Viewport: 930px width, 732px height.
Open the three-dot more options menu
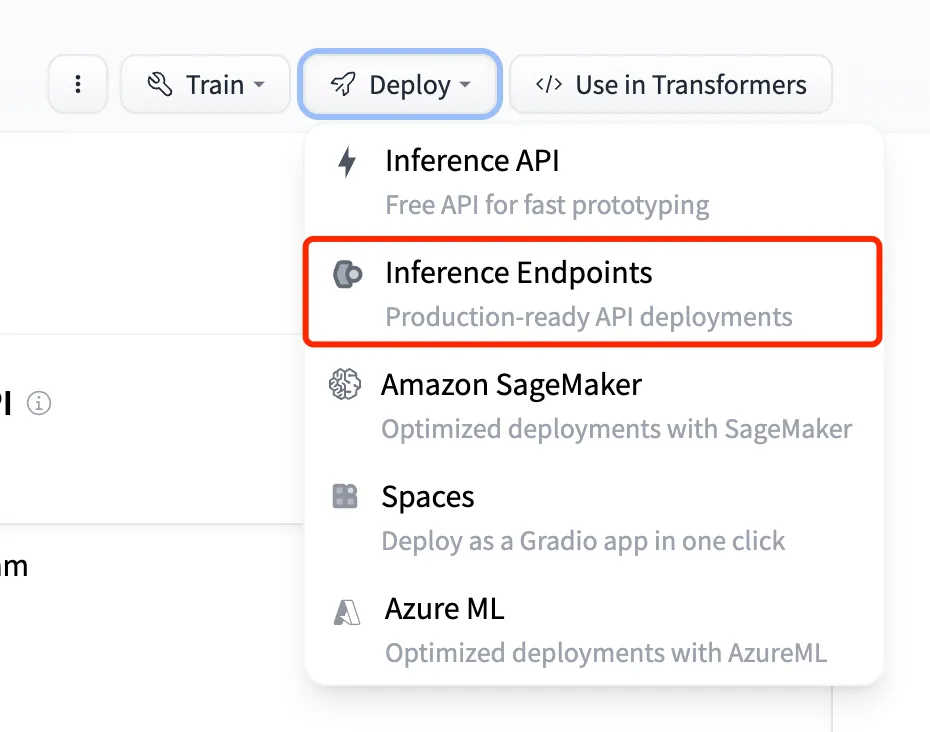(78, 84)
